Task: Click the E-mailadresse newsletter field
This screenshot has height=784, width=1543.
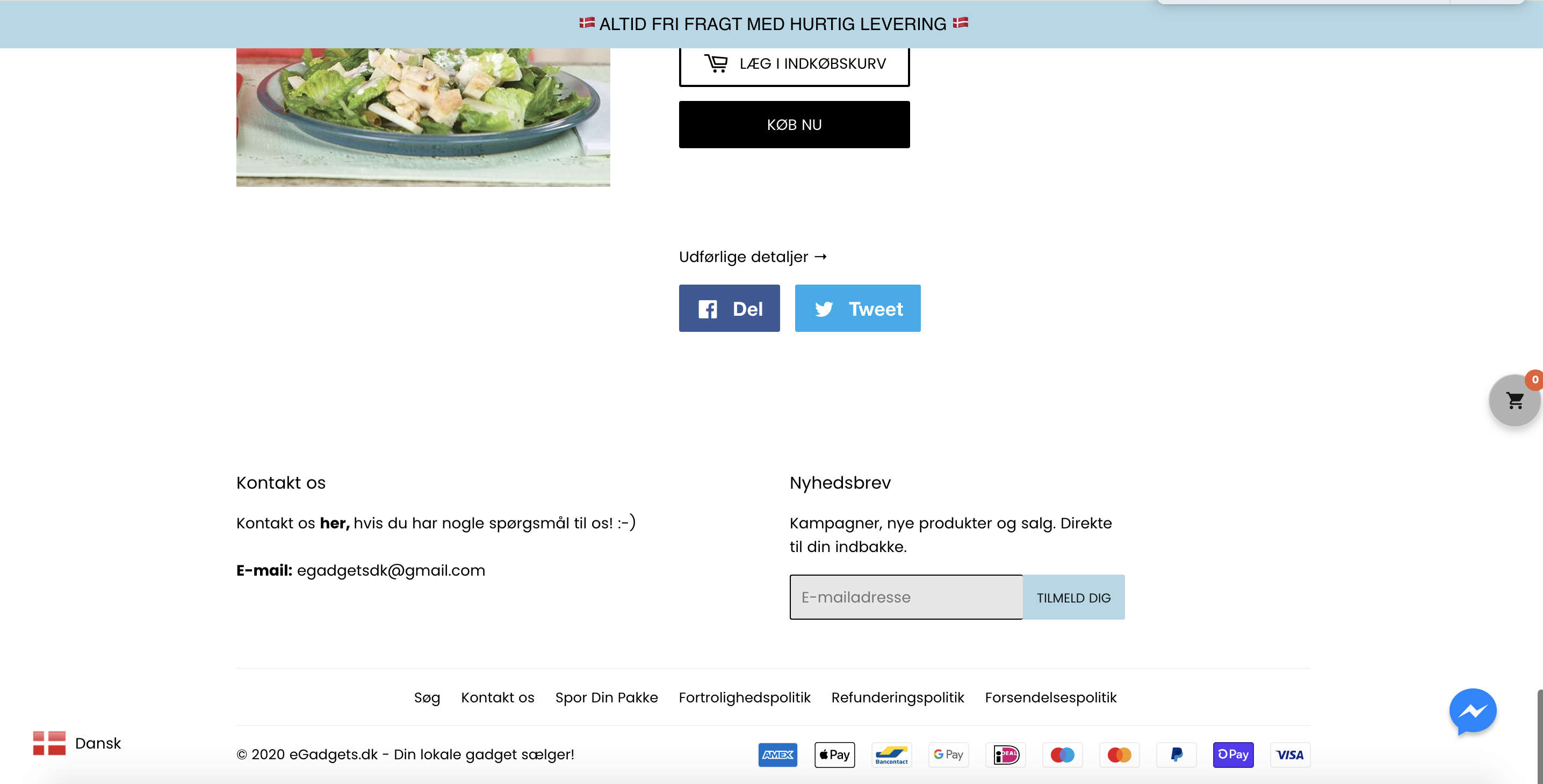Action: click(x=906, y=597)
